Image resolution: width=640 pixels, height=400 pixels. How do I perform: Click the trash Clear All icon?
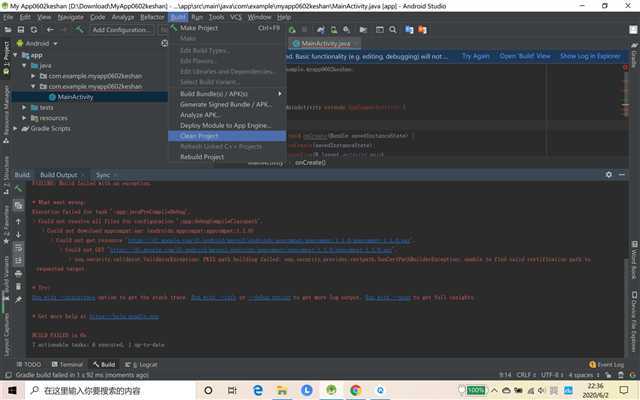(x=18, y=287)
